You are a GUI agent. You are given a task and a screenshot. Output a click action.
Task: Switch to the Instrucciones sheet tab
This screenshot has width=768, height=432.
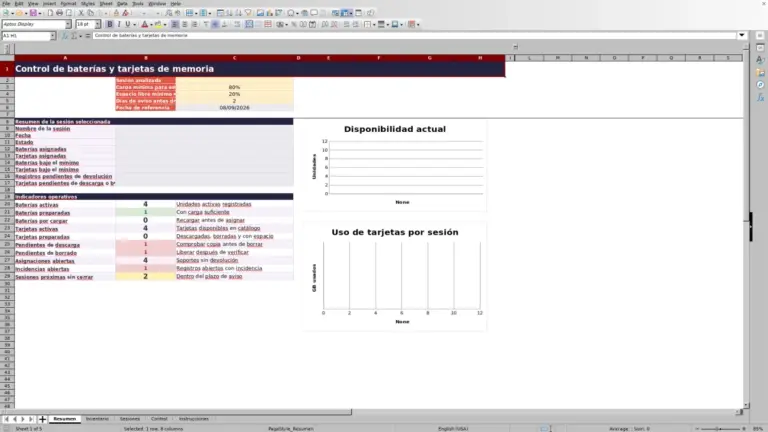(193, 419)
